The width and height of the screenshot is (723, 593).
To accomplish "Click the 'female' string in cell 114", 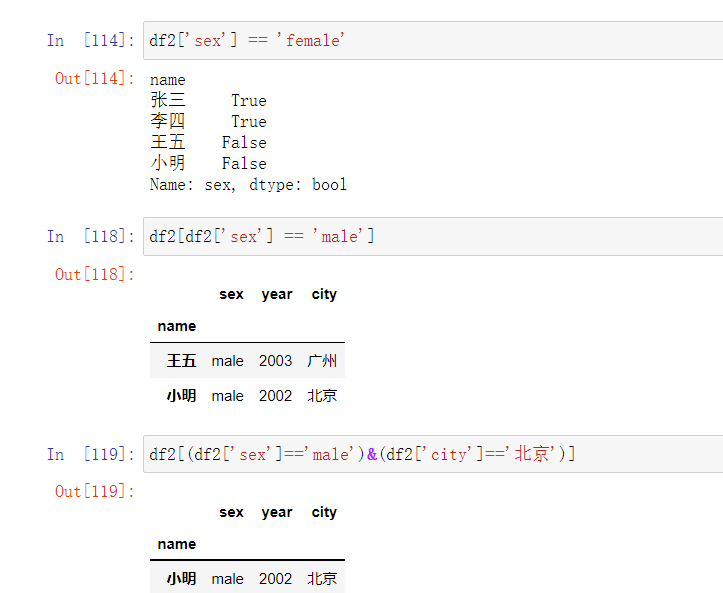I will point(310,41).
